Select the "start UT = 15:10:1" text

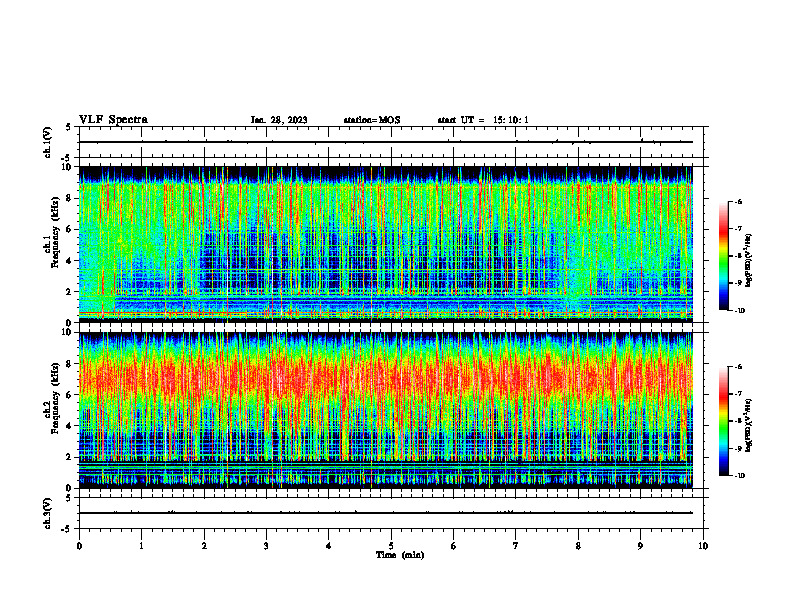483,120
